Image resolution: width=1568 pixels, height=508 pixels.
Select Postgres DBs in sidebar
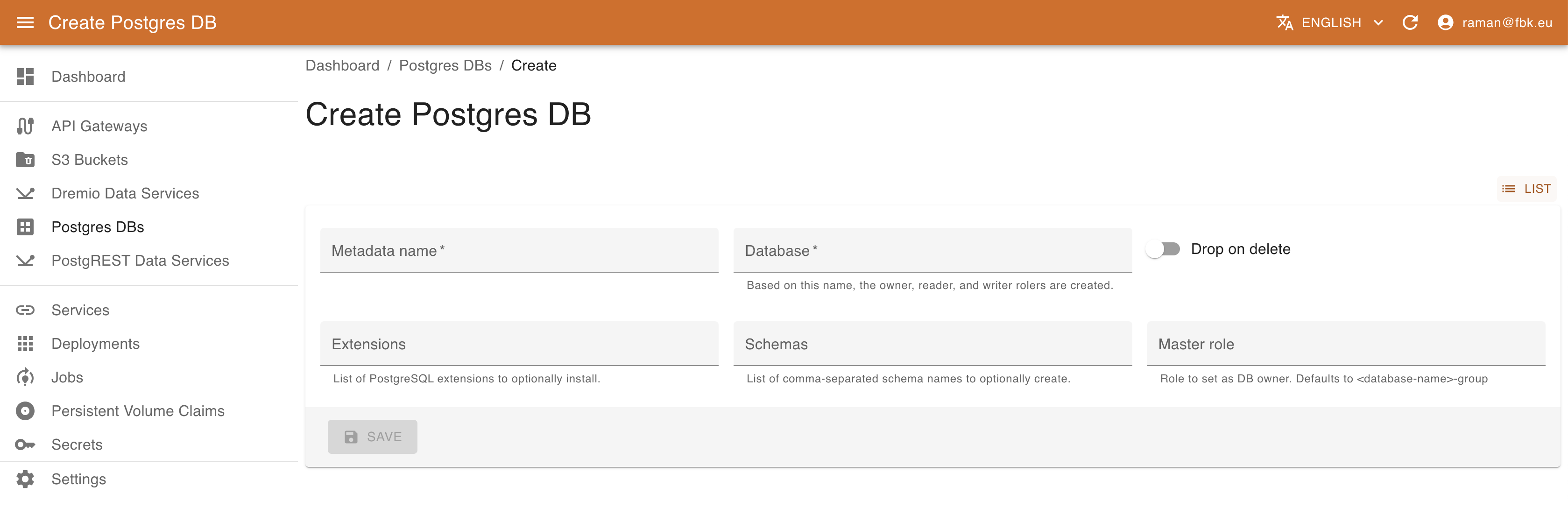point(97,227)
